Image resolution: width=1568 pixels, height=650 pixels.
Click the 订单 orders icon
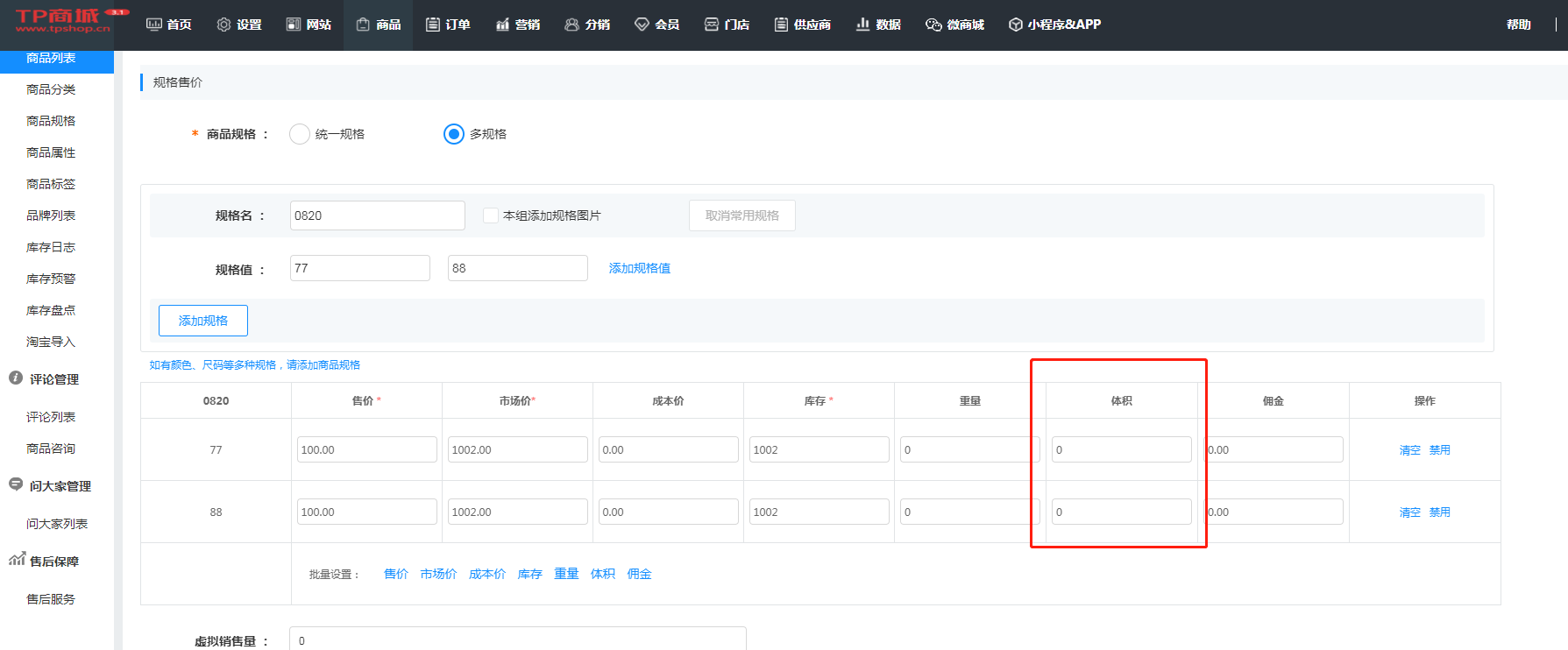coord(433,25)
